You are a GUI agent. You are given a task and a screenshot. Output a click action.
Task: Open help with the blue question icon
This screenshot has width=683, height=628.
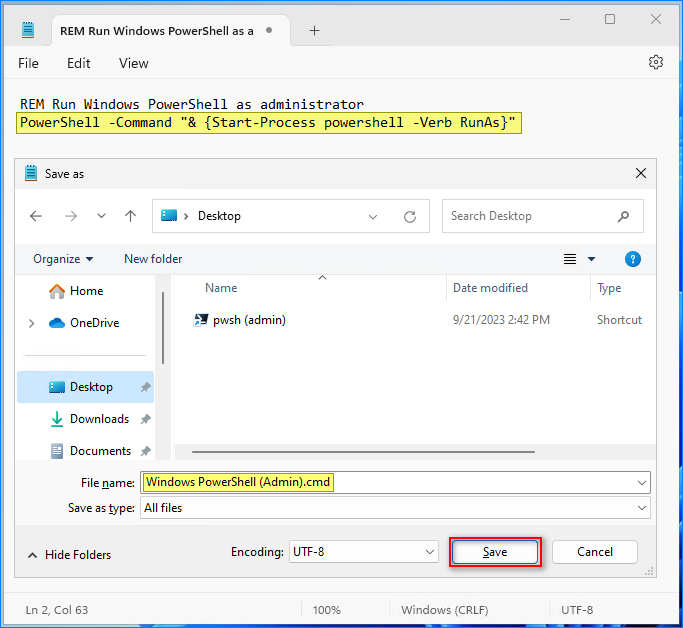tap(632, 259)
